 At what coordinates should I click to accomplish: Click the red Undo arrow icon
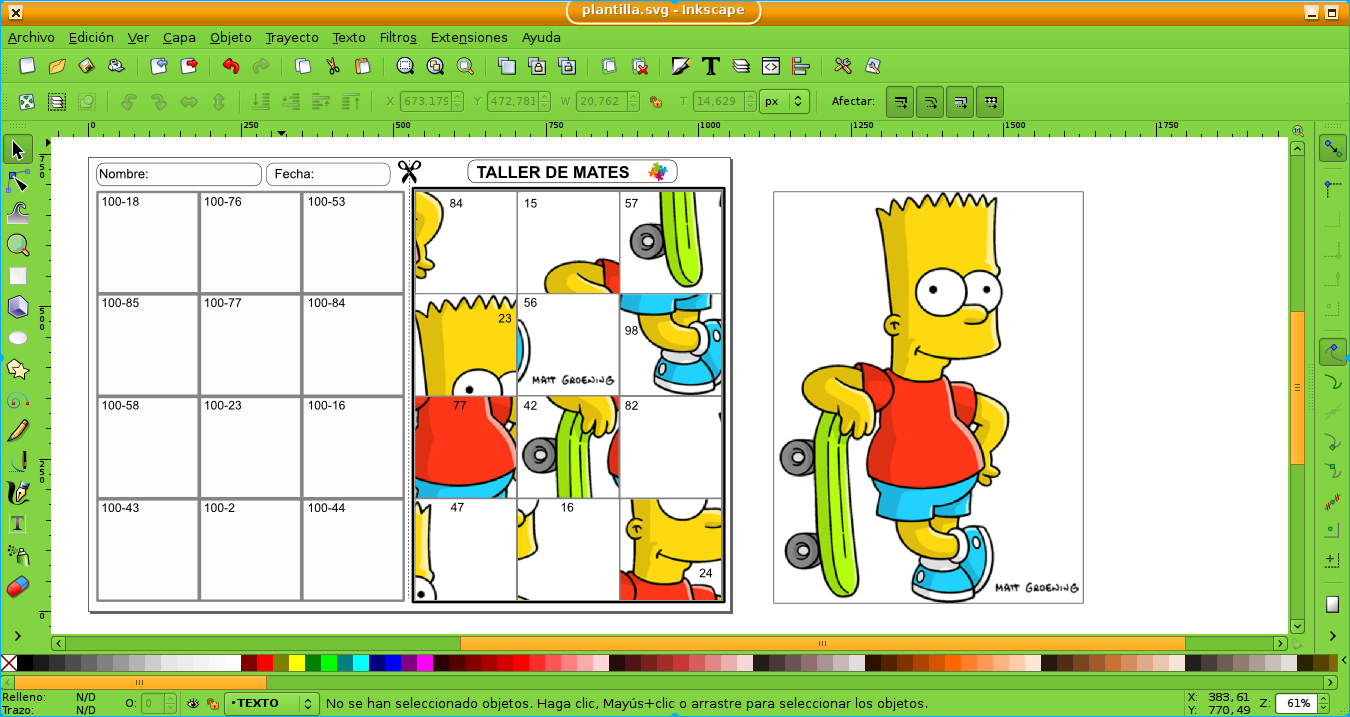tap(231, 66)
